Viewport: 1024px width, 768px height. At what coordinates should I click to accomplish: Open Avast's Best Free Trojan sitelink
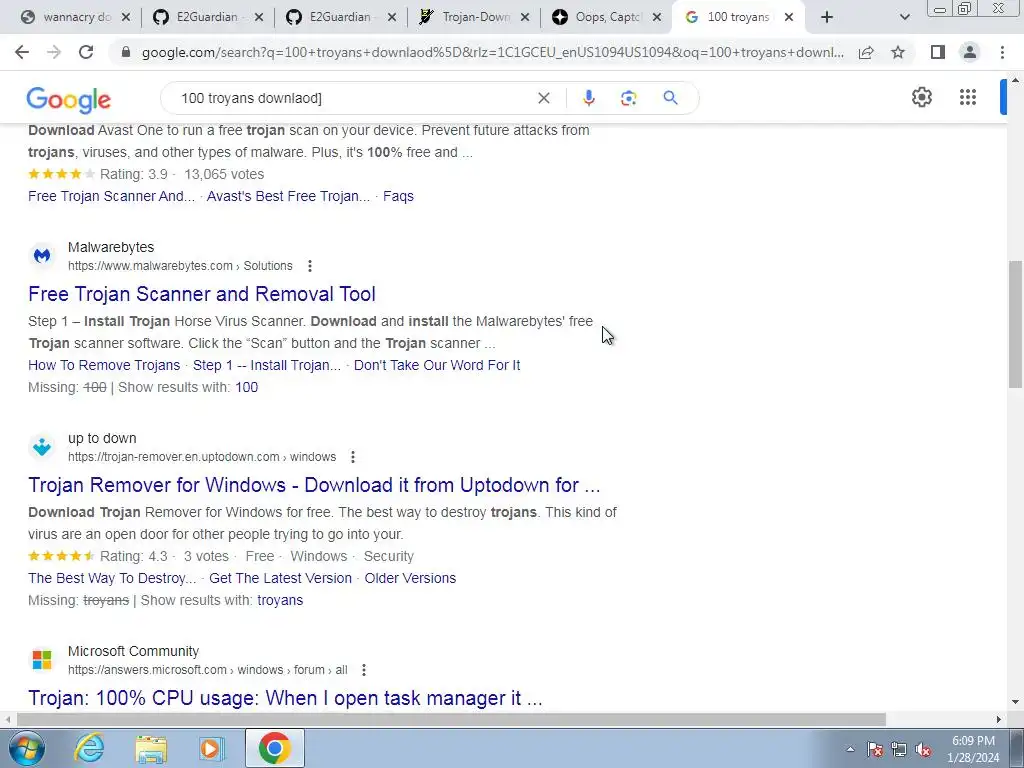(x=288, y=196)
